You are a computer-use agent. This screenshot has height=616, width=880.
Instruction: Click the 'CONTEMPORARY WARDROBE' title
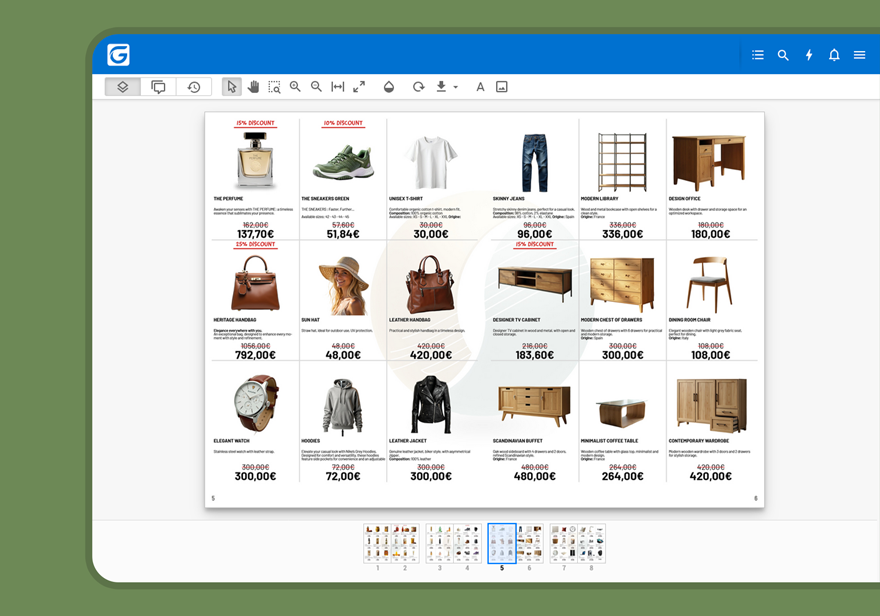699,441
